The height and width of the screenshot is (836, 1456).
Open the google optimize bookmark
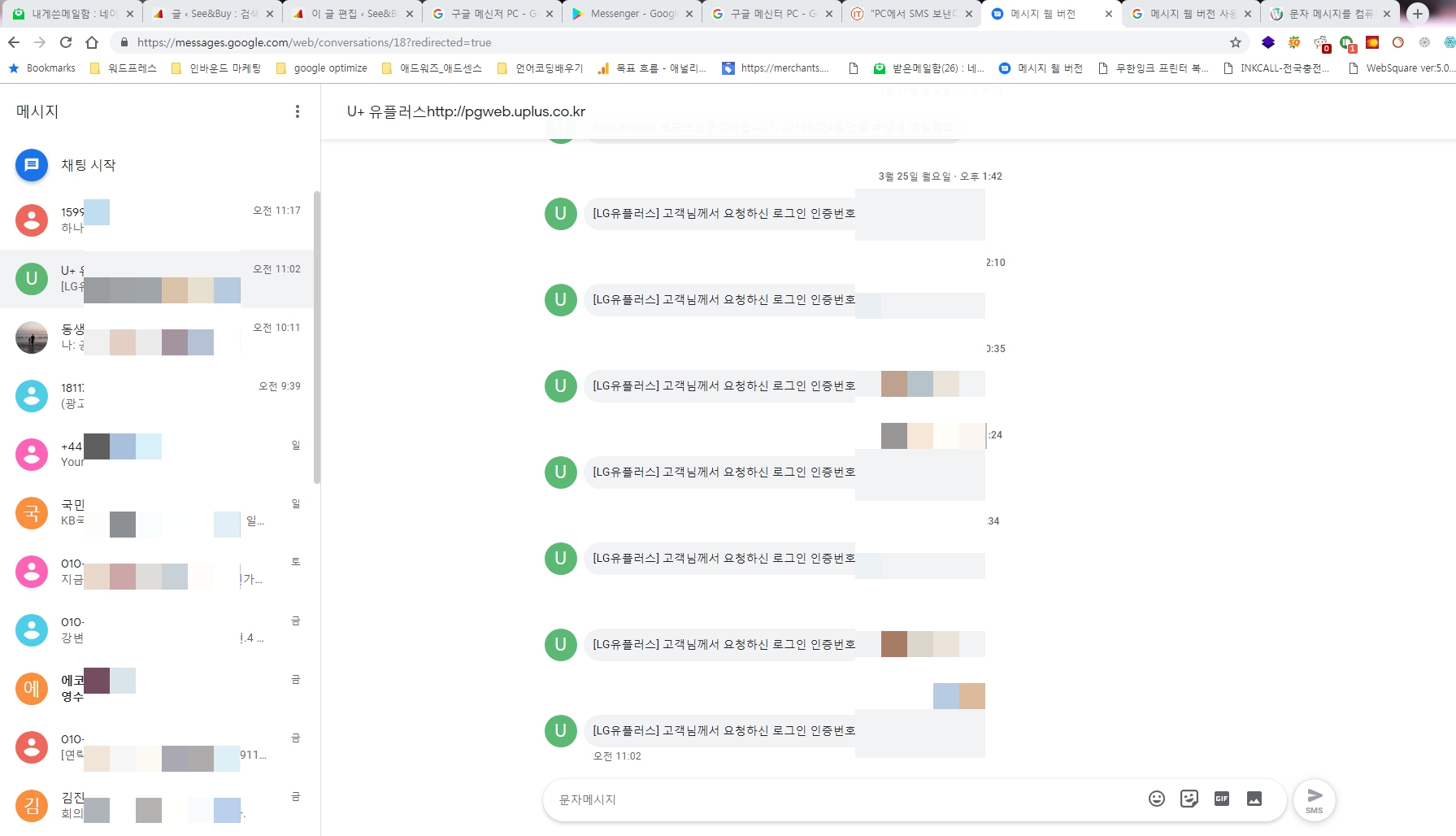[322, 68]
